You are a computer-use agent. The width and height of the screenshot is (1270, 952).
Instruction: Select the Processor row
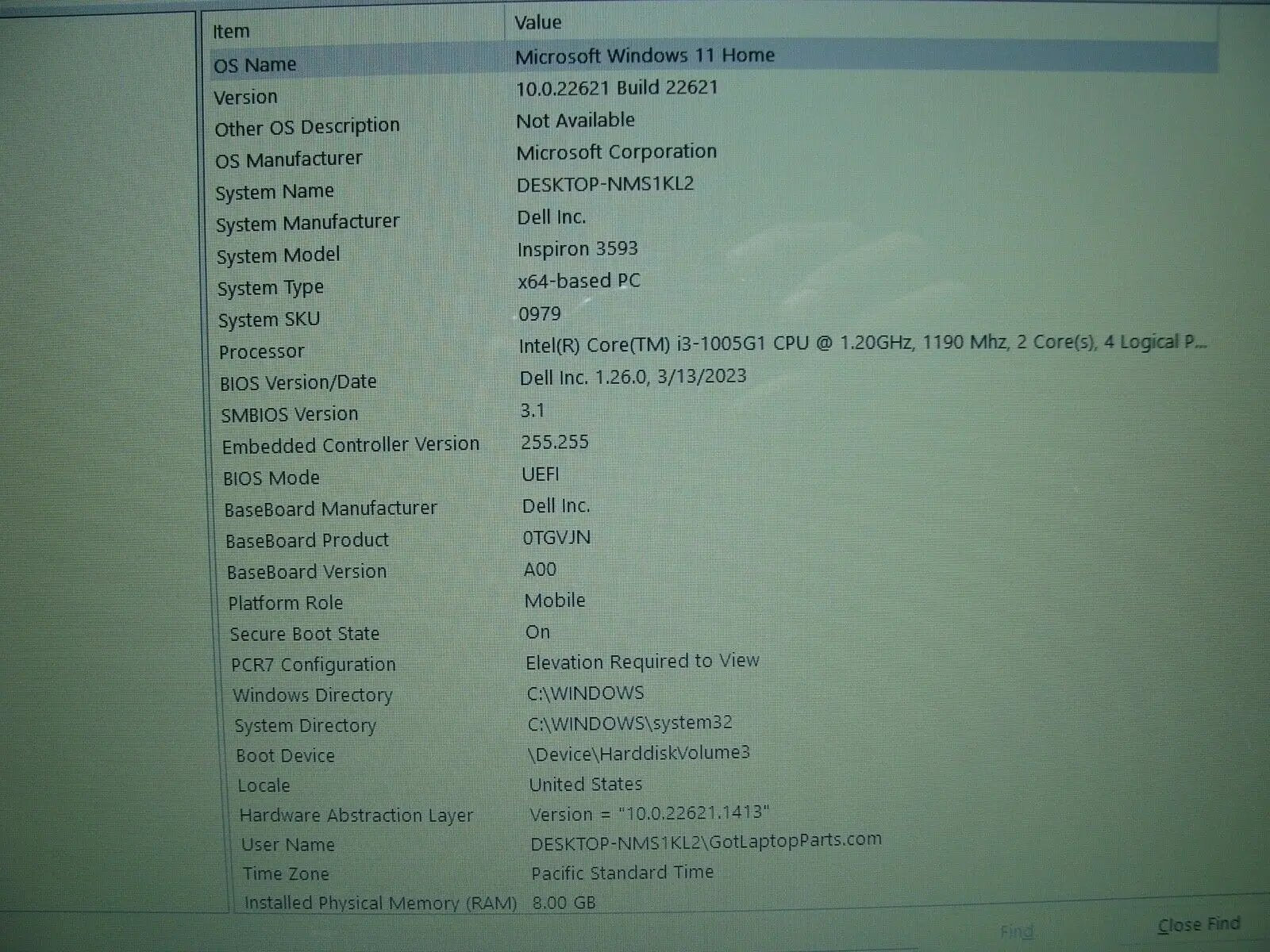point(261,351)
